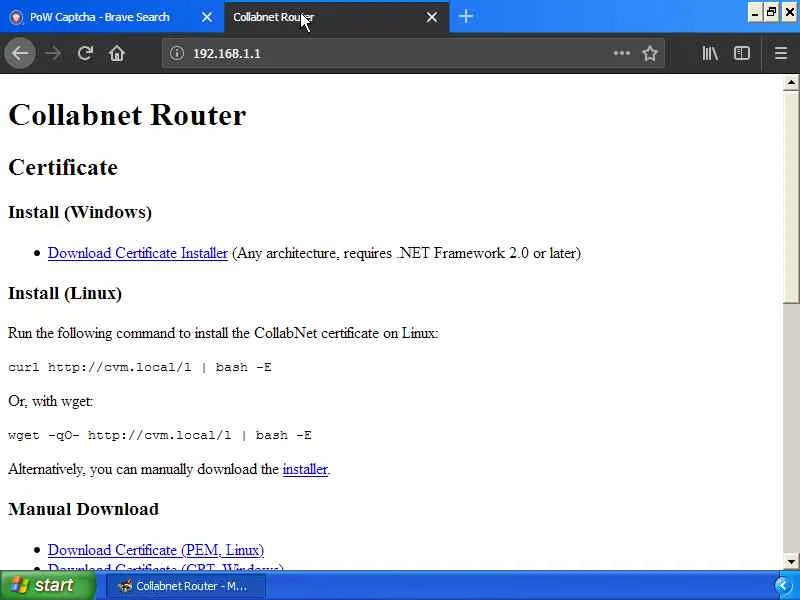
Task: Toggle the sidebar view icon
Action: (741, 53)
